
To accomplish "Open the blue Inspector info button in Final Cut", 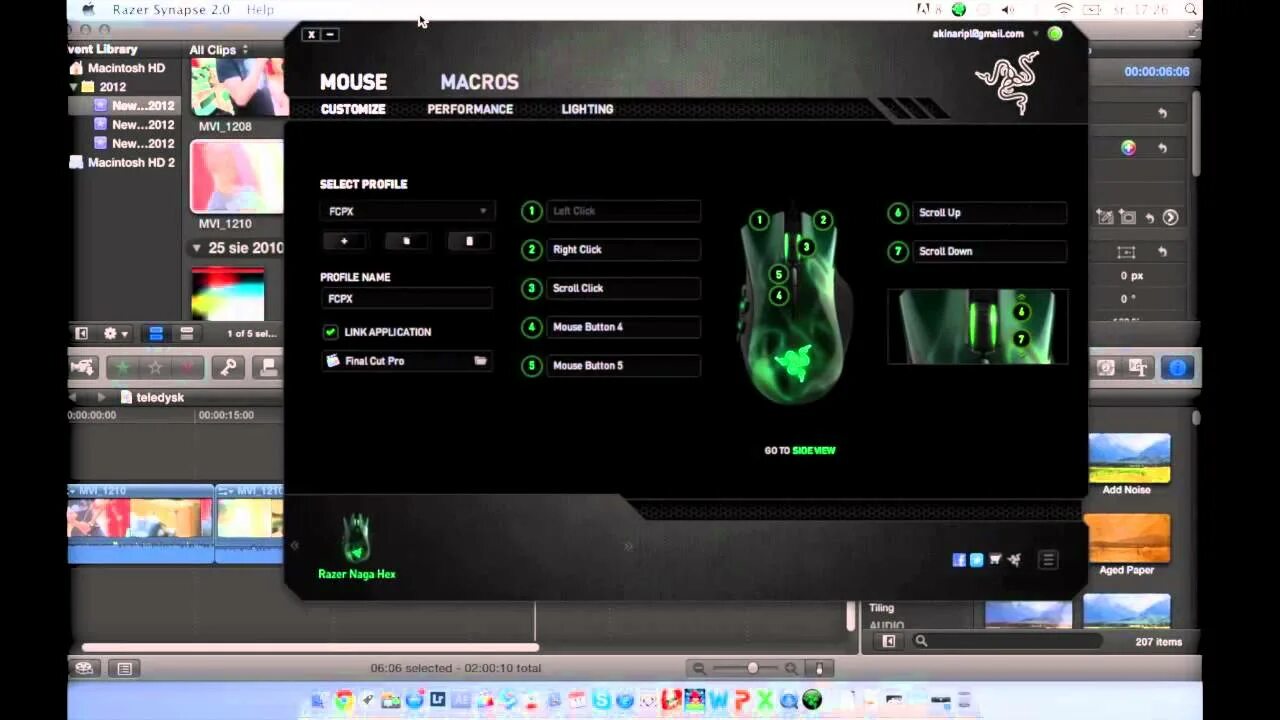I will [1178, 368].
